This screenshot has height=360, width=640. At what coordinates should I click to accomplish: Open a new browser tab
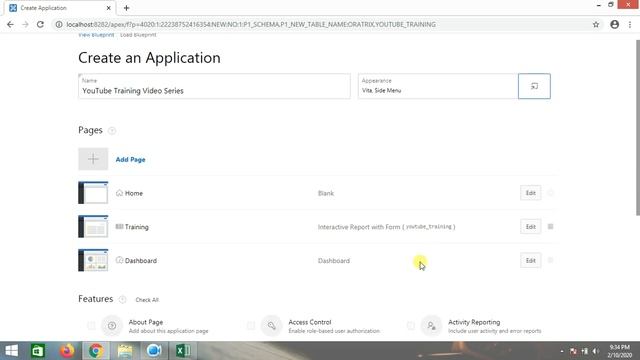[x=126, y=8]
